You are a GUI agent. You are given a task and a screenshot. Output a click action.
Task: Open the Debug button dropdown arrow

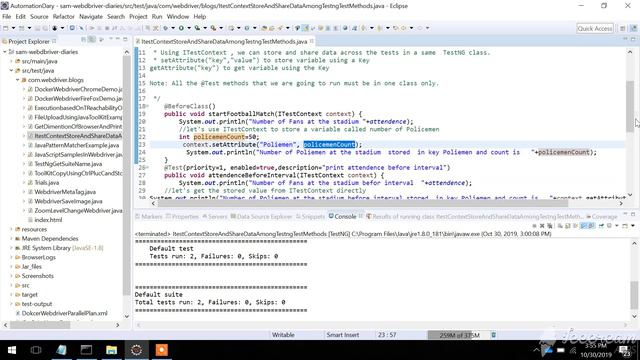click(x=173, y=28)
